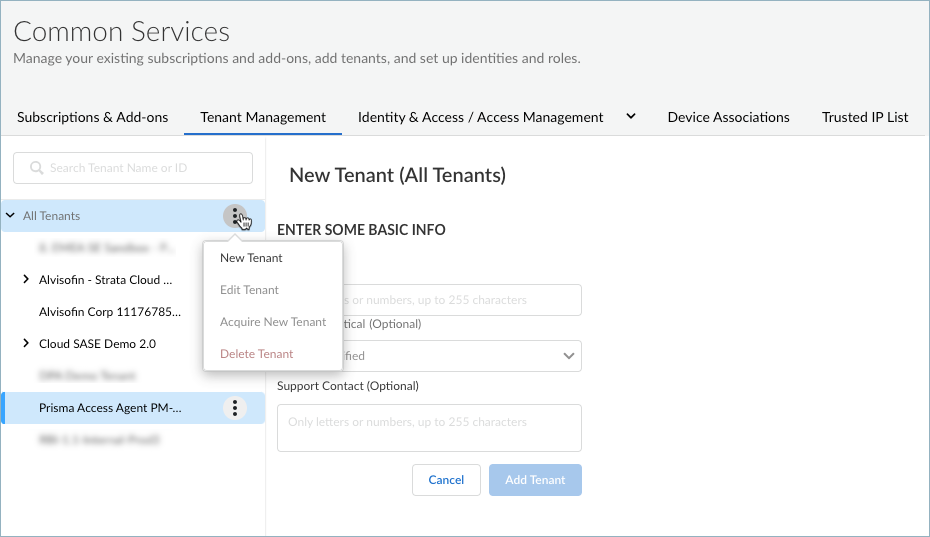Viewport: 930px width, 537px height.
Task: Click the All Tenants three-dot menu icon
Action: (x=234, y=216)
